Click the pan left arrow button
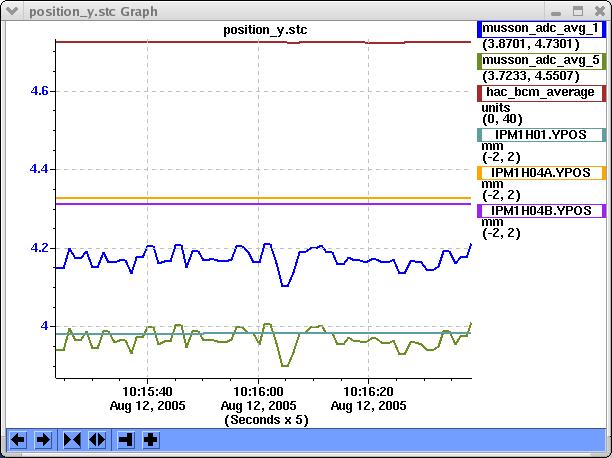Screen dimensions: 612x458 (x=17, y=440)
